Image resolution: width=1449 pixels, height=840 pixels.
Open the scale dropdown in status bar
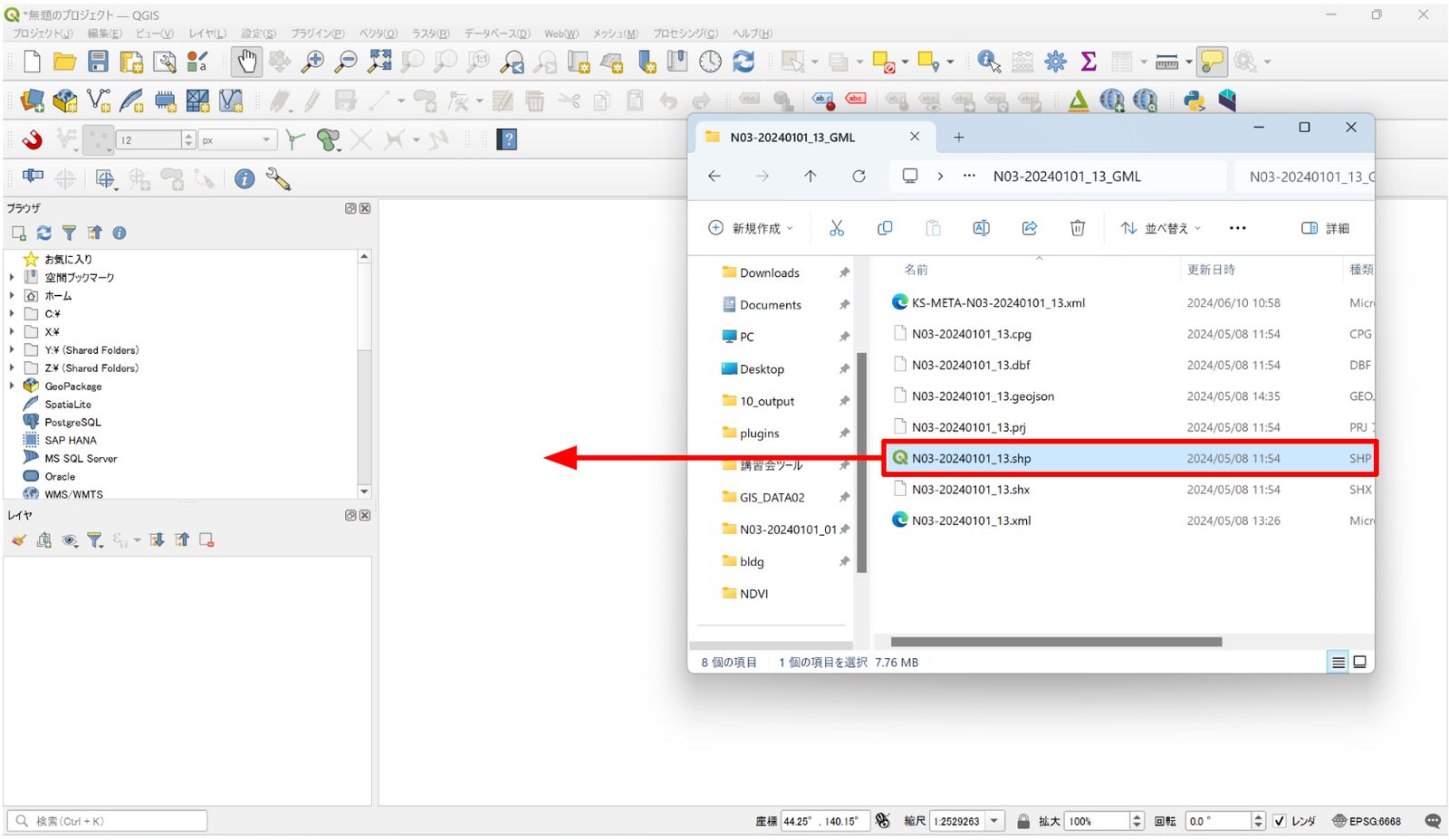pyautogui.click(x=994, y=821)
